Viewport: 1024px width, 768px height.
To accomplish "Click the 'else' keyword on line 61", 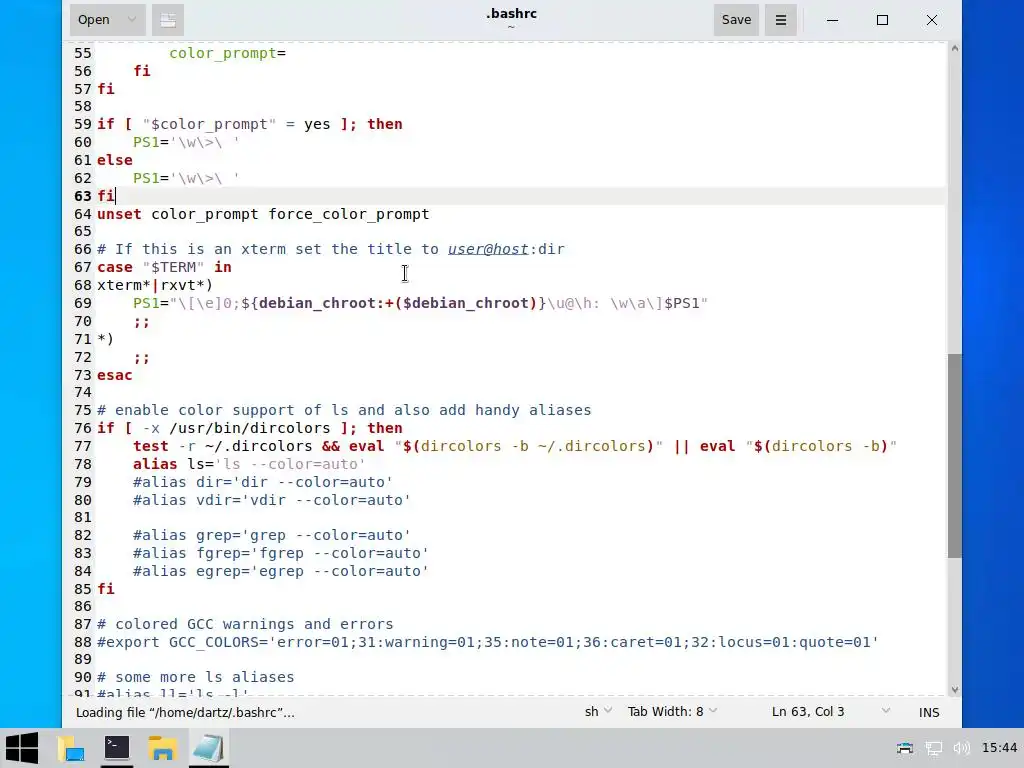I will 114,160.
